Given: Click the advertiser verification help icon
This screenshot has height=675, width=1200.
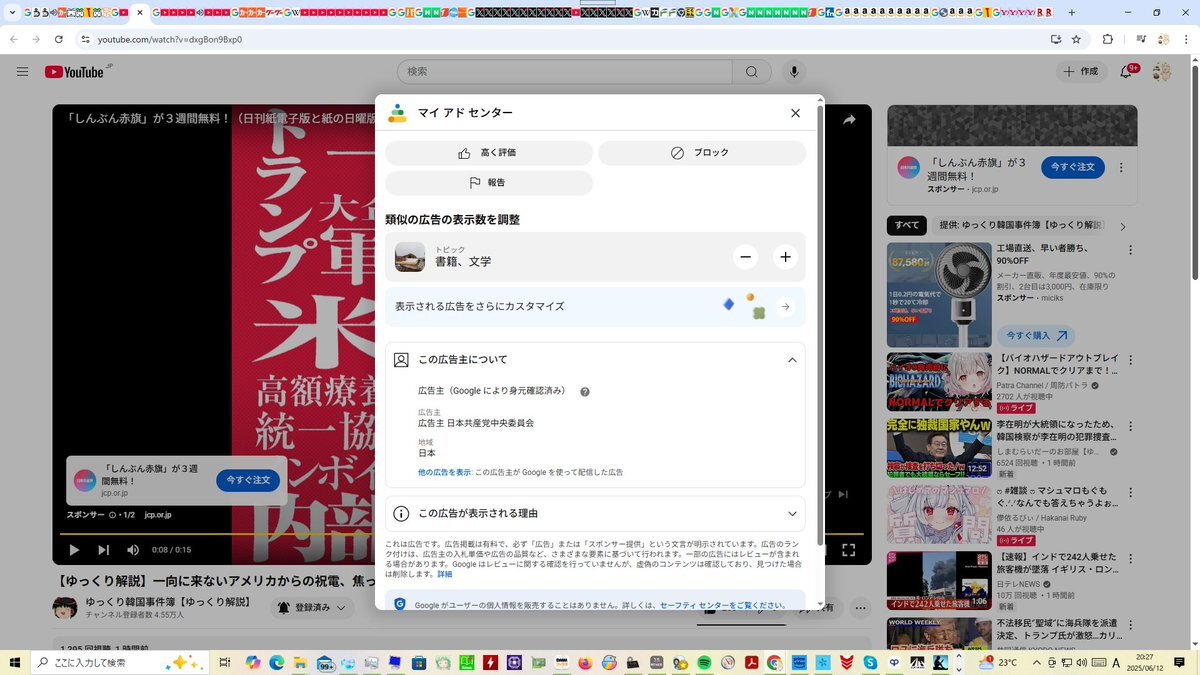Looking at the screenshot, I should (x=585, y=392).
